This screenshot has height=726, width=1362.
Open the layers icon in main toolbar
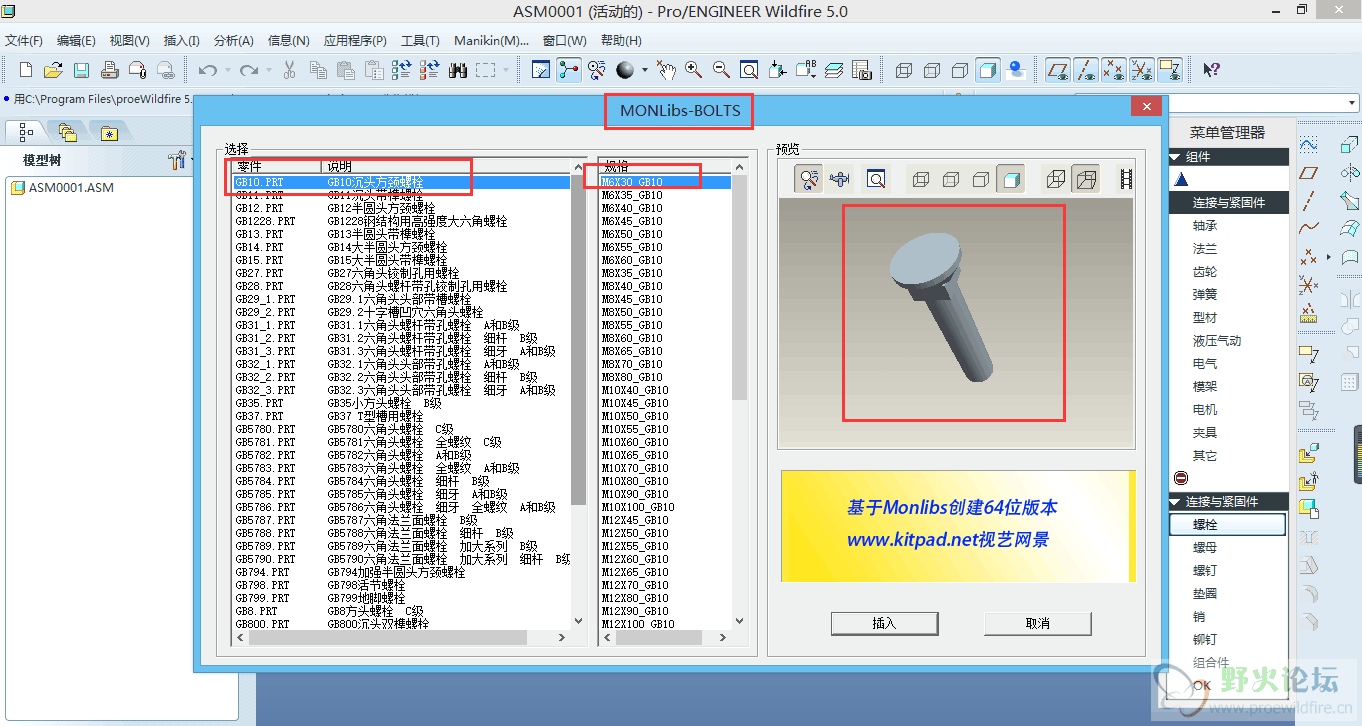(x=834, y=70)
